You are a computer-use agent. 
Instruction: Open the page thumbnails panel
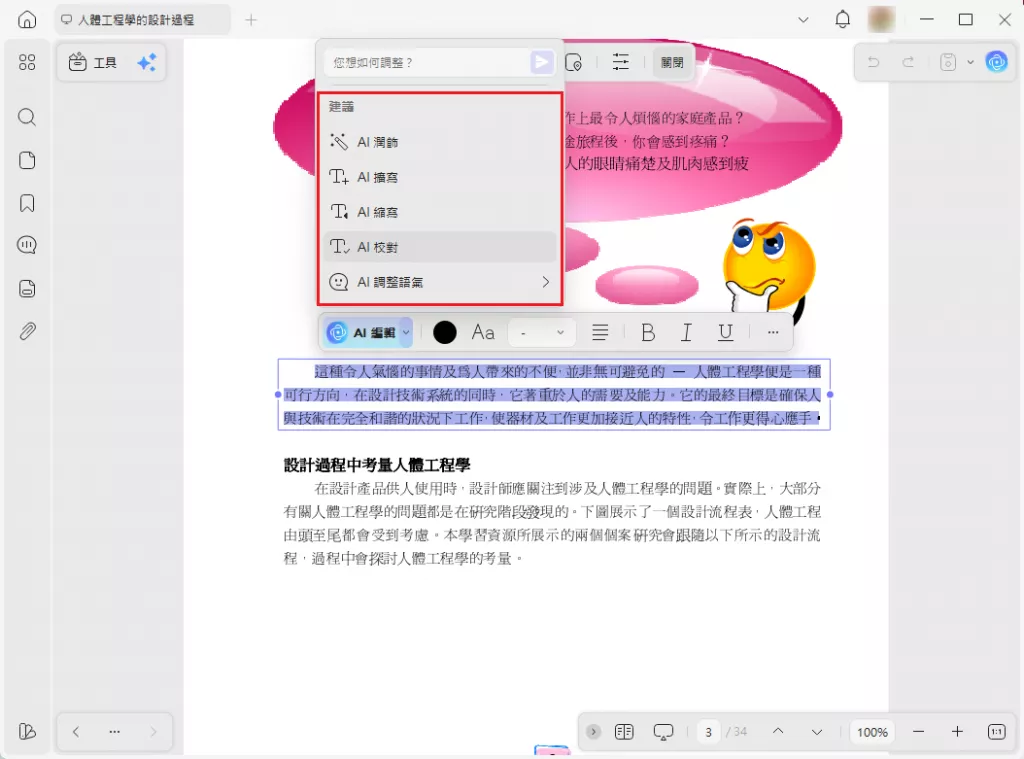[26, 160]
